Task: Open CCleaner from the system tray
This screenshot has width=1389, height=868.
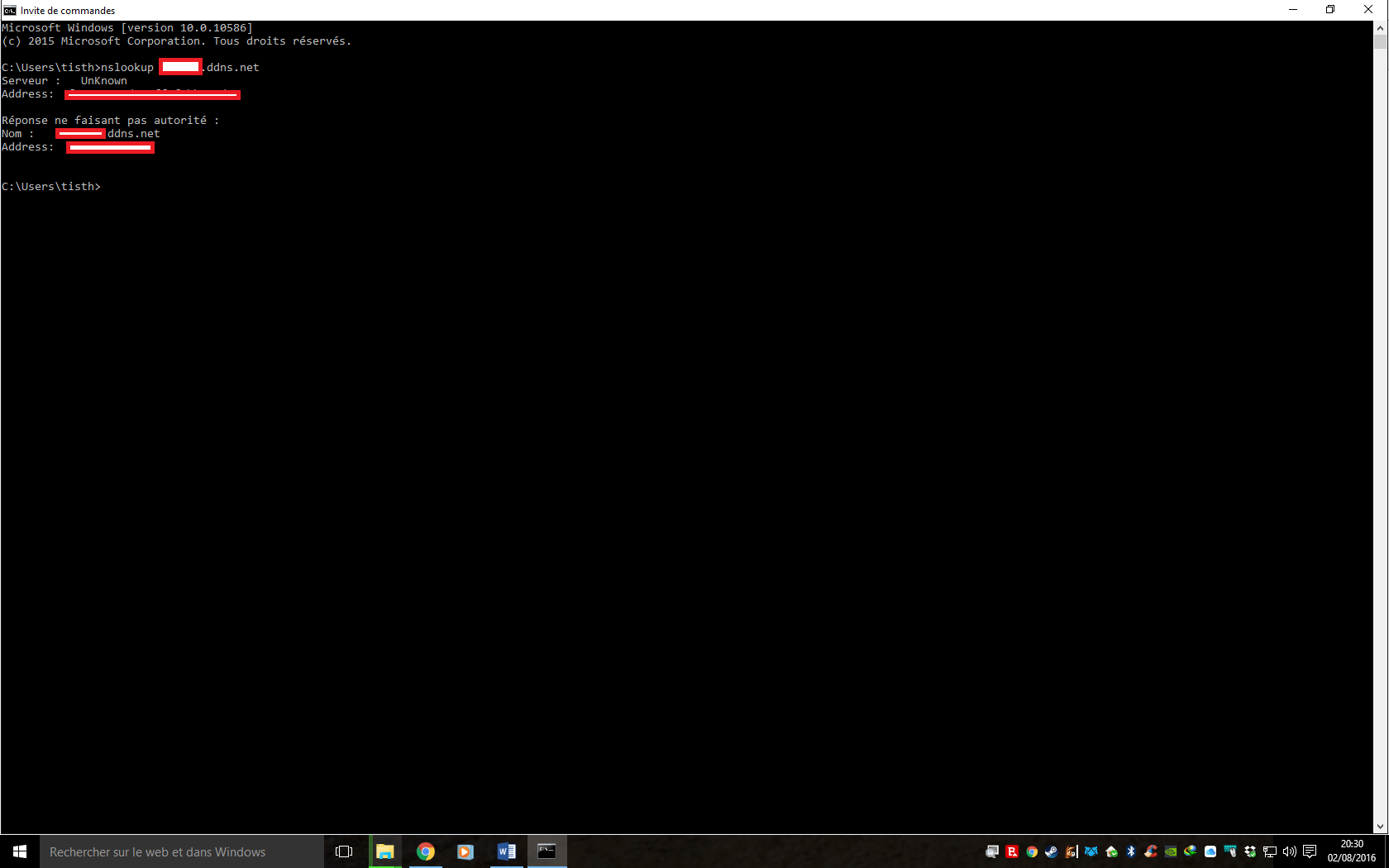Action: [x=1151, y=851]
